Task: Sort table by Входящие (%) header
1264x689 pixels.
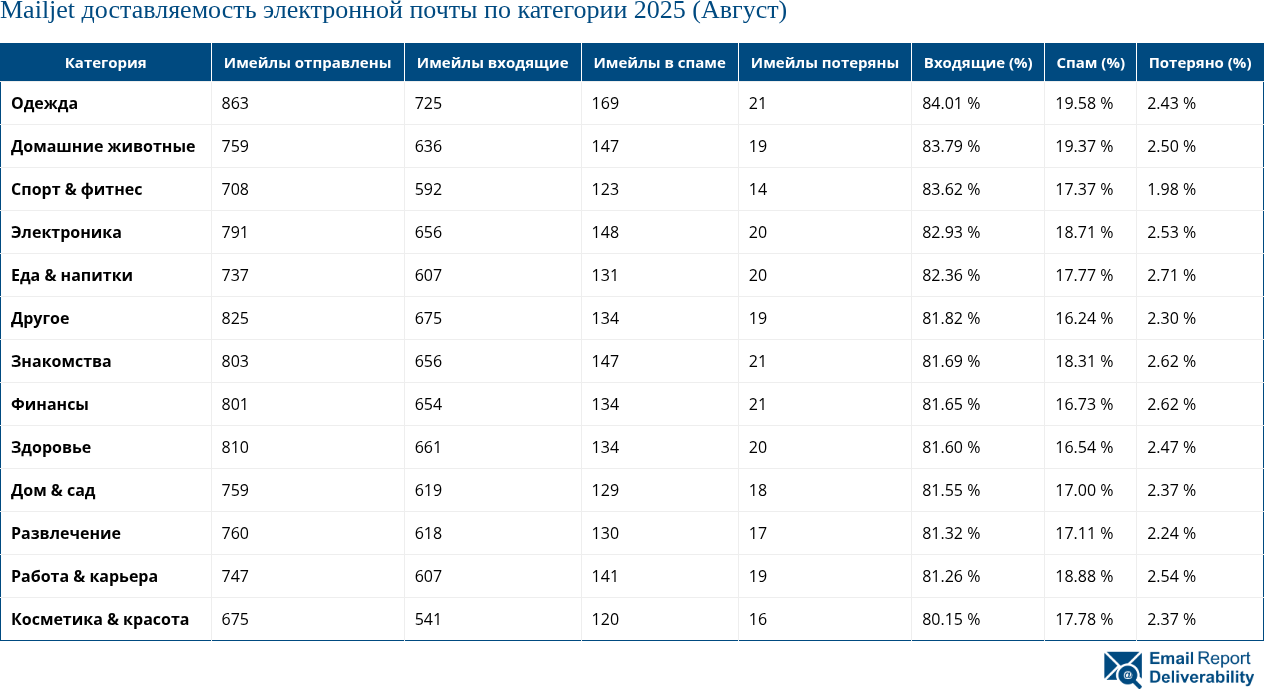Action: click(977, 63)
